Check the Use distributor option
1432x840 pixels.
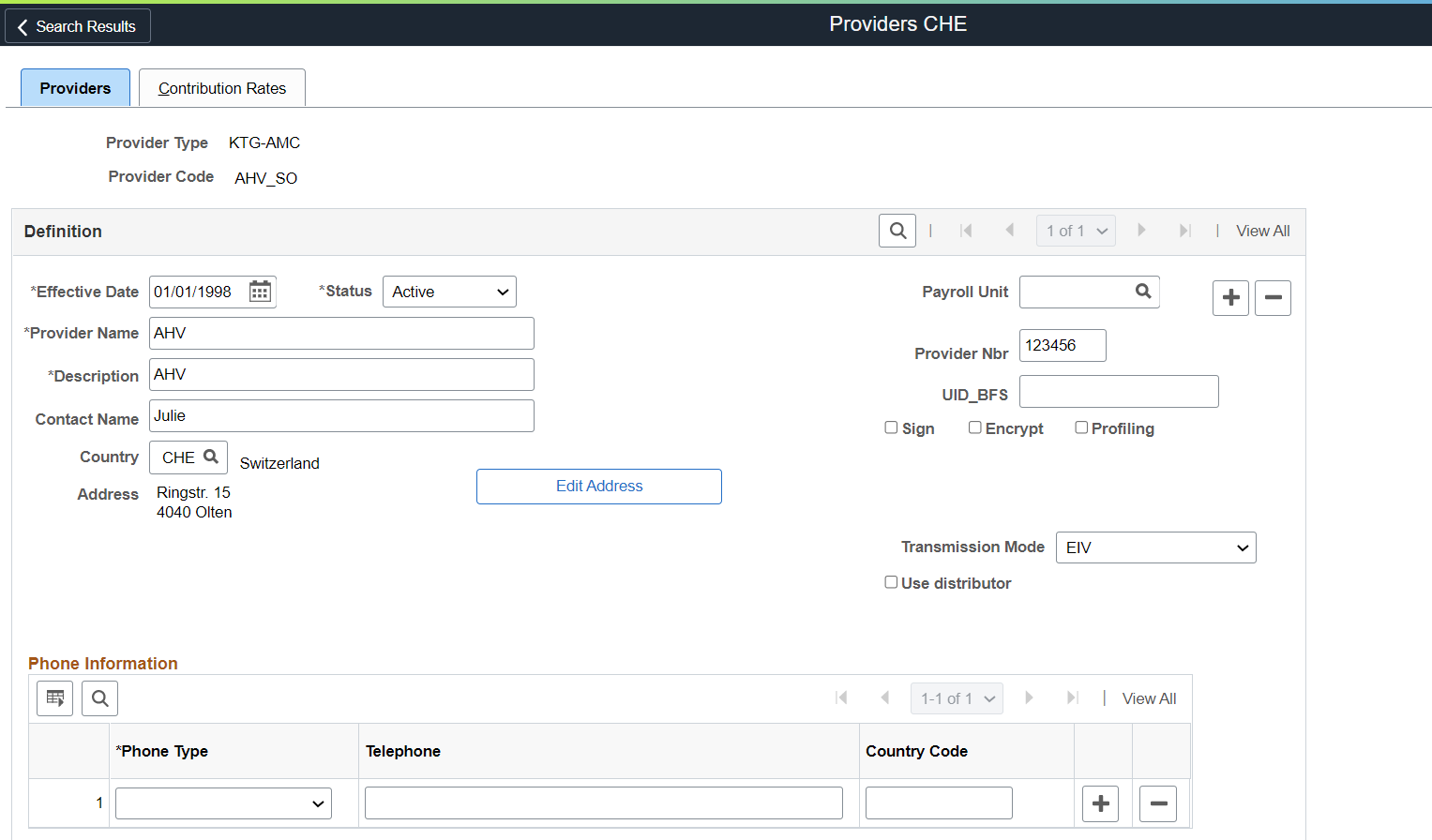[x=891, y=582]
